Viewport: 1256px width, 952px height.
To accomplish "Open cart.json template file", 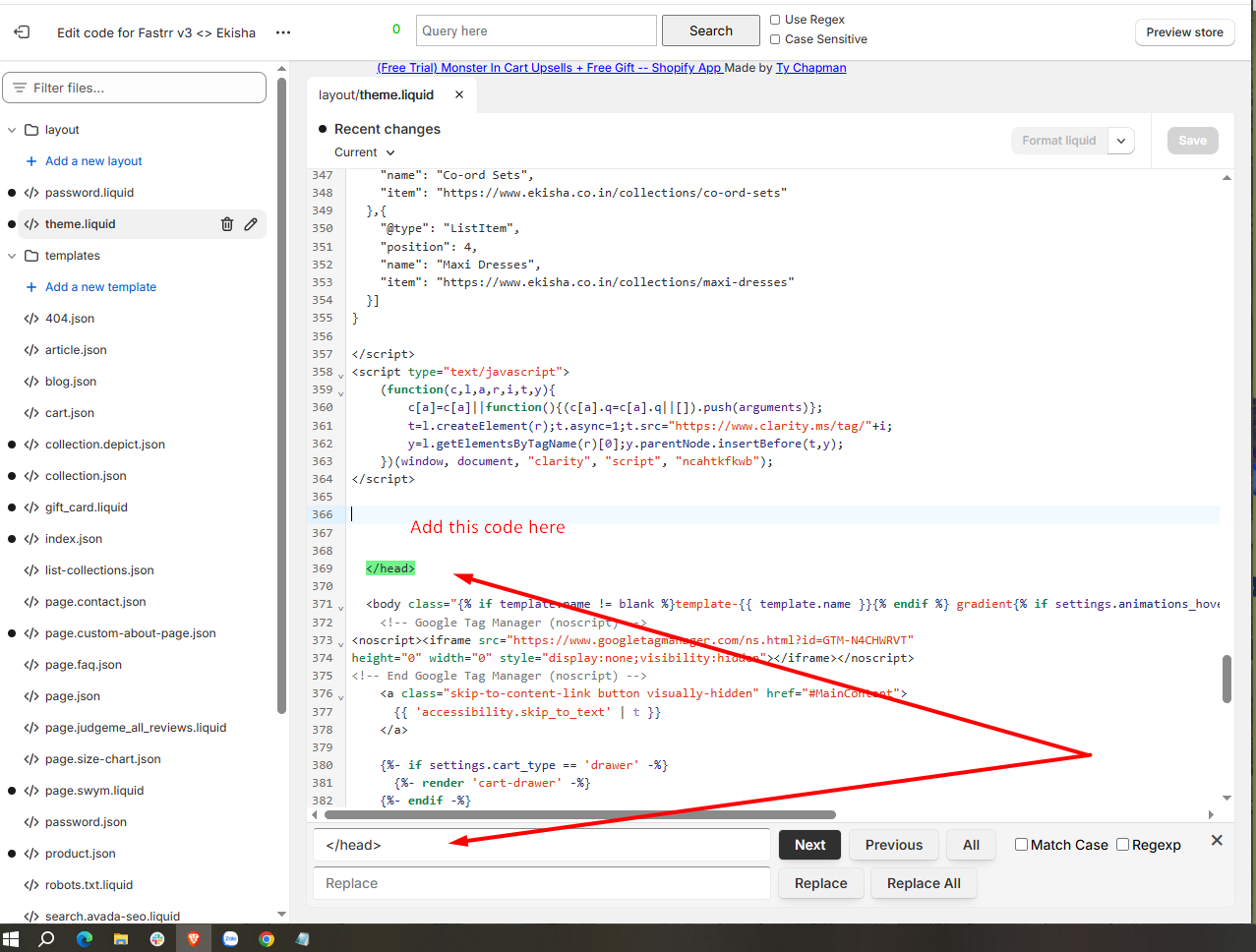I will (x=70, y=413).
